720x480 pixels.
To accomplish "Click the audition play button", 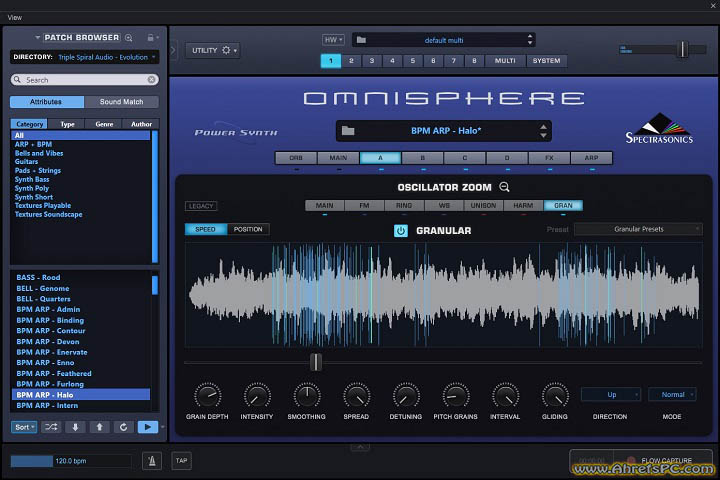I will pos(148,427).
